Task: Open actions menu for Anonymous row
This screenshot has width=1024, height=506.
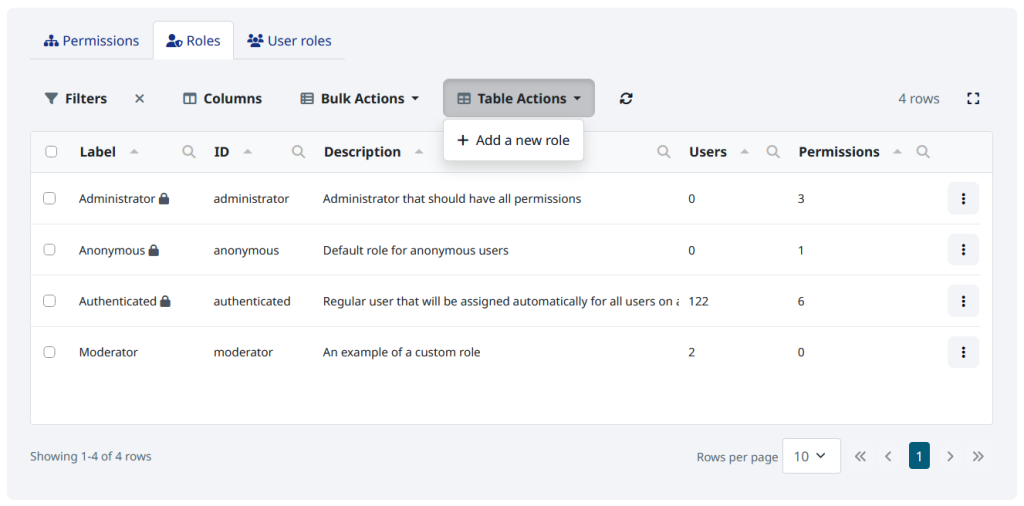Action: click(x=963, y=249)
